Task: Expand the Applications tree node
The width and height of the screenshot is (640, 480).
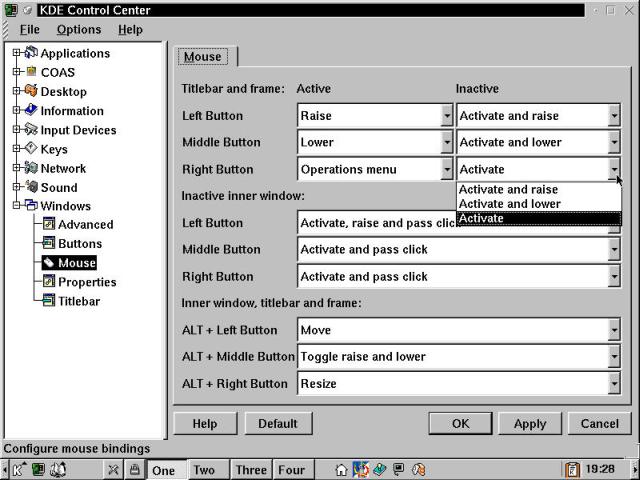Action: [16, 53]
